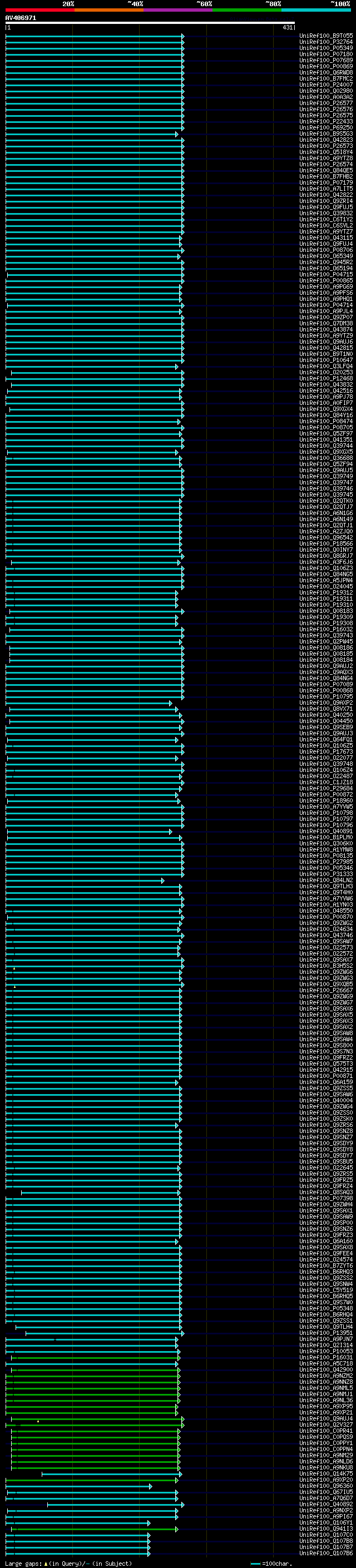The width and height of the screenshot is (356, 1568).
Task: Select label UniRef100_A7LIT5
Action: (x=326, y=189)
